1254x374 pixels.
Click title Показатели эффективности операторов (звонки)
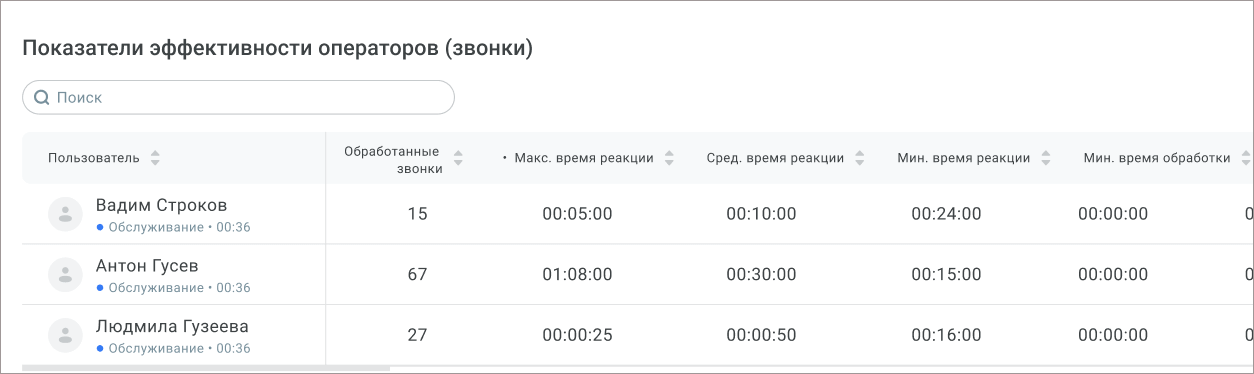[277, 49]
